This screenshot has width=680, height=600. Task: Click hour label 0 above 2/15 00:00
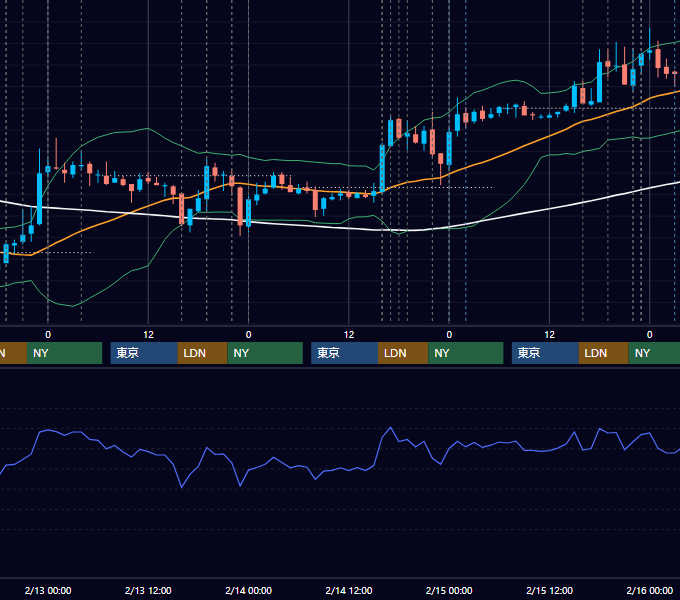[x=449, y=335]
